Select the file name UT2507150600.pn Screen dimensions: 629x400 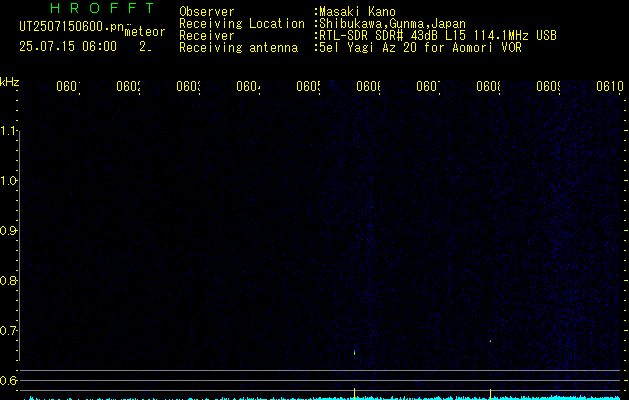(71, 27)
